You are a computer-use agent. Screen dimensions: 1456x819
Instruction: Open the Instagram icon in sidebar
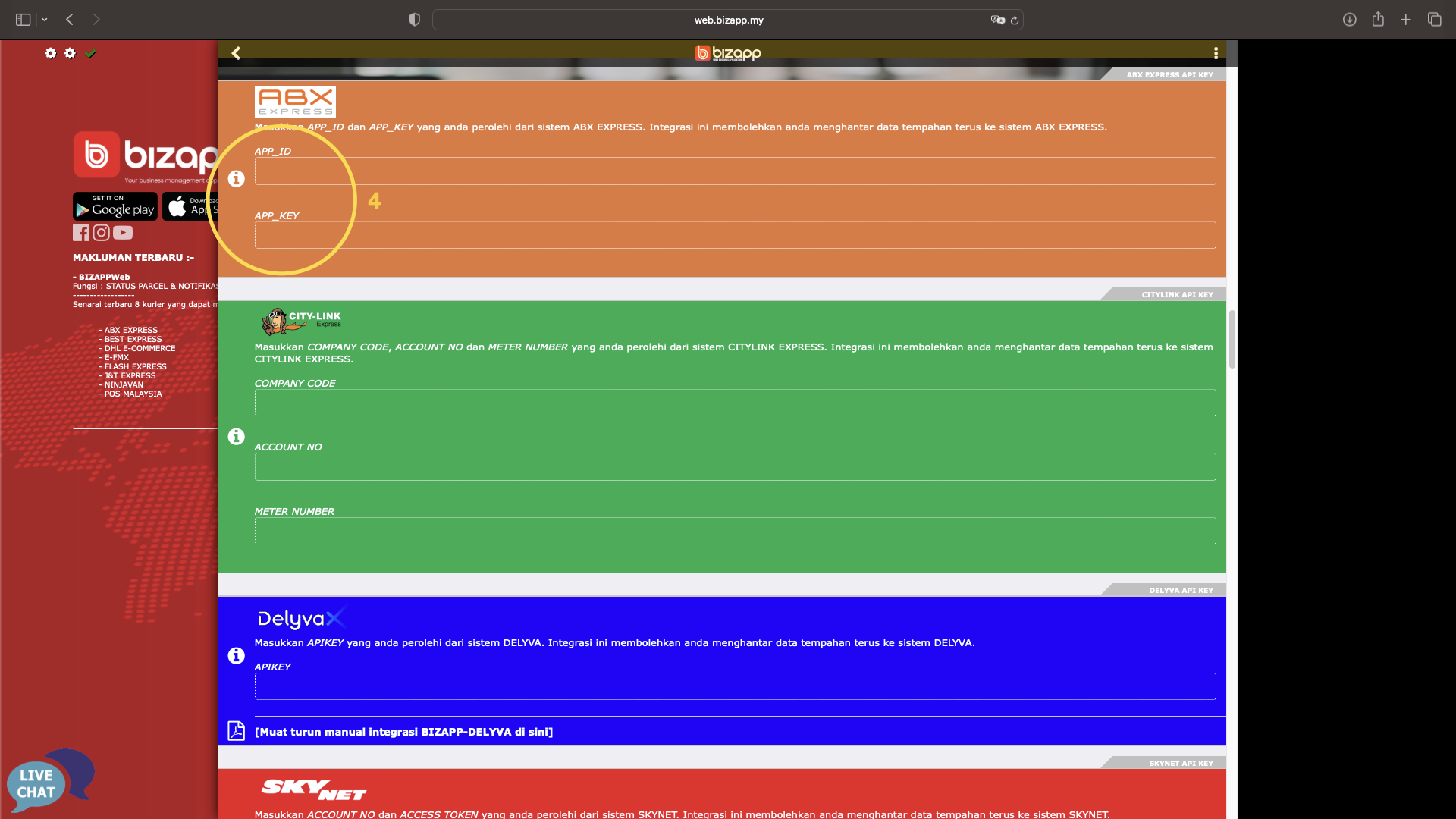coord(102,233)
